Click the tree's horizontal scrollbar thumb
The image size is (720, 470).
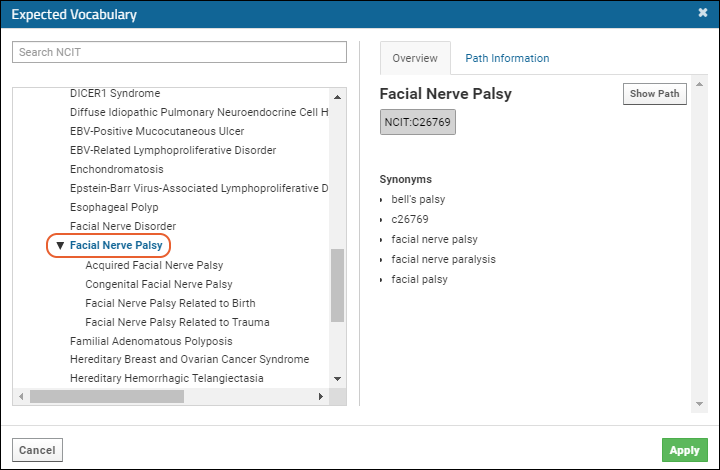[107, 396]
